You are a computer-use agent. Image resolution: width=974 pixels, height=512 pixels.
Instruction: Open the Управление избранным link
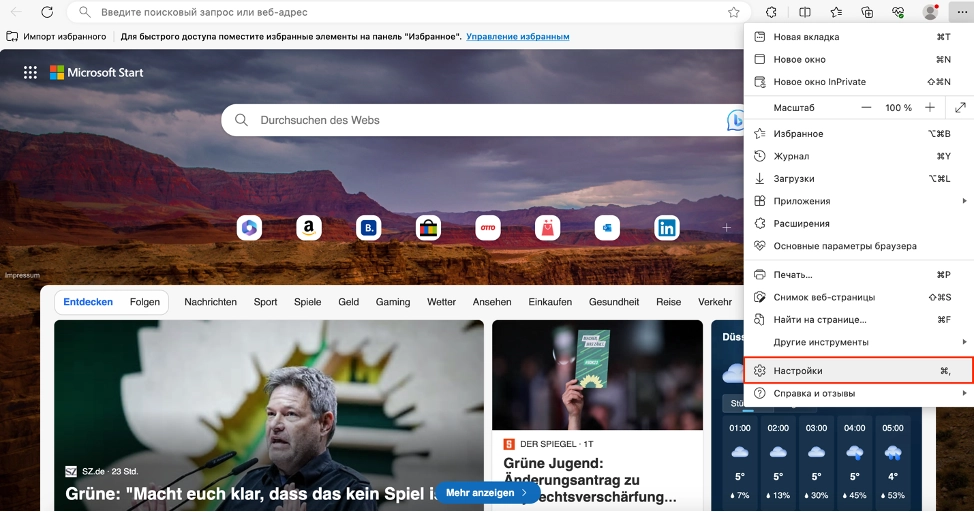[x=517, y=37]
